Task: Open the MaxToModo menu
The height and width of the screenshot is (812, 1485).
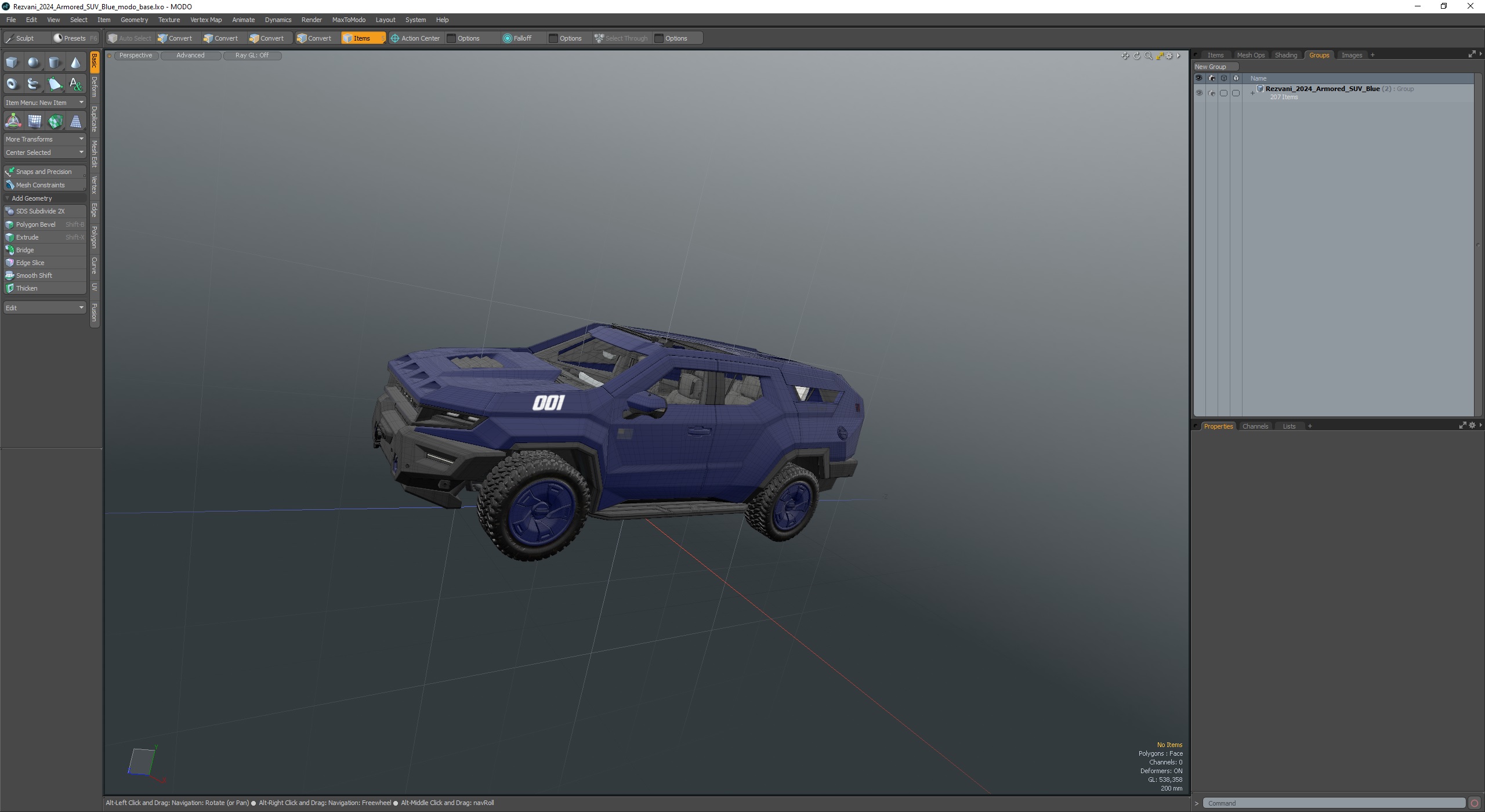Action: click(x=349, y=20)
